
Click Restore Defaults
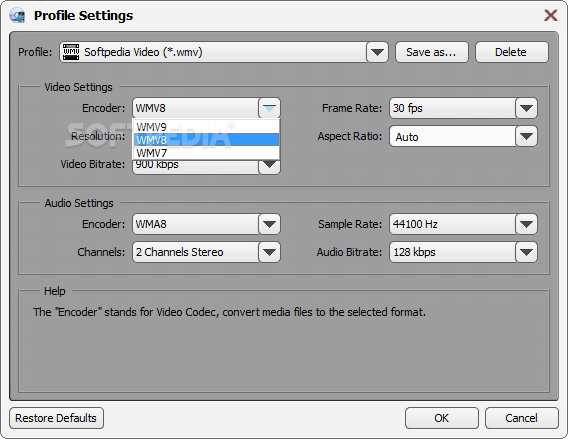tap(56, 418)
